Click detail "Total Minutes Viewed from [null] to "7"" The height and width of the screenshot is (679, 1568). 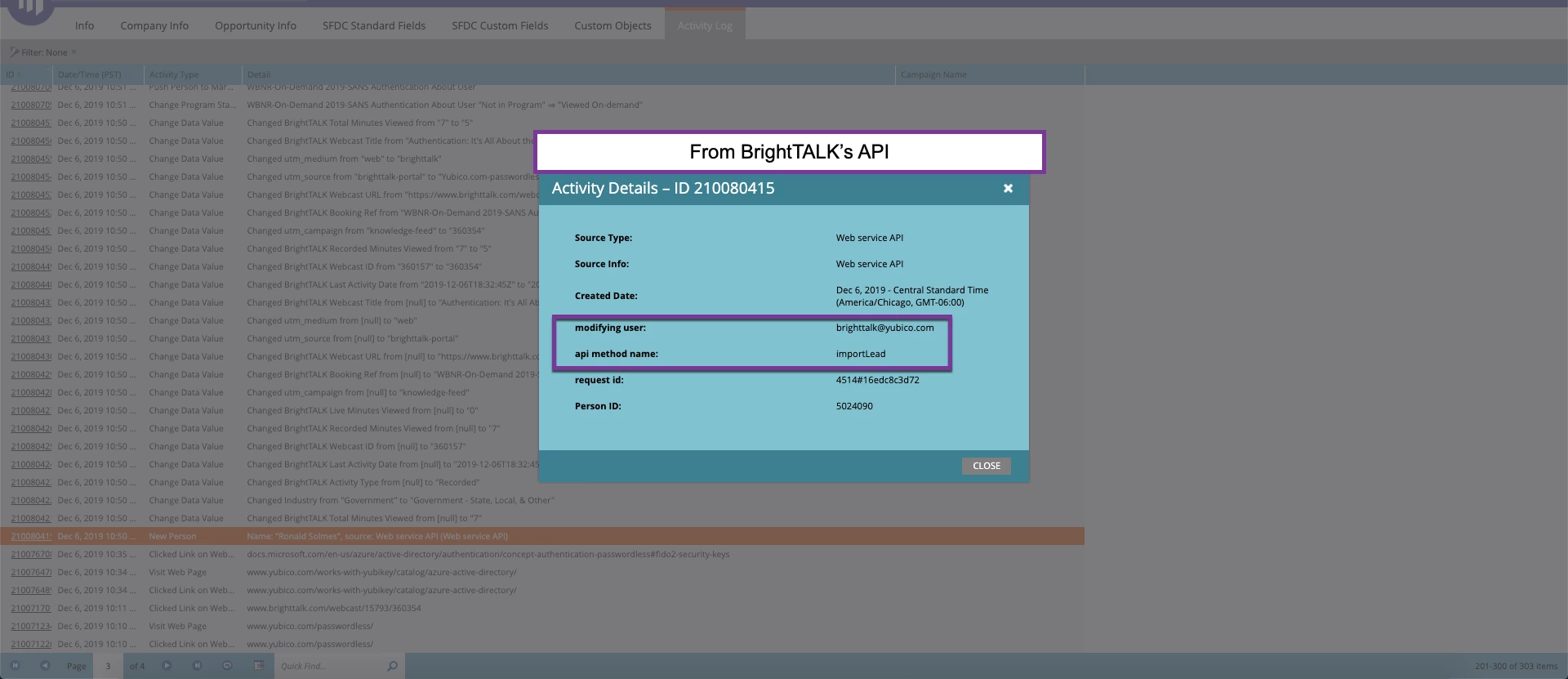pyautogui.click(x=364, y=518)
